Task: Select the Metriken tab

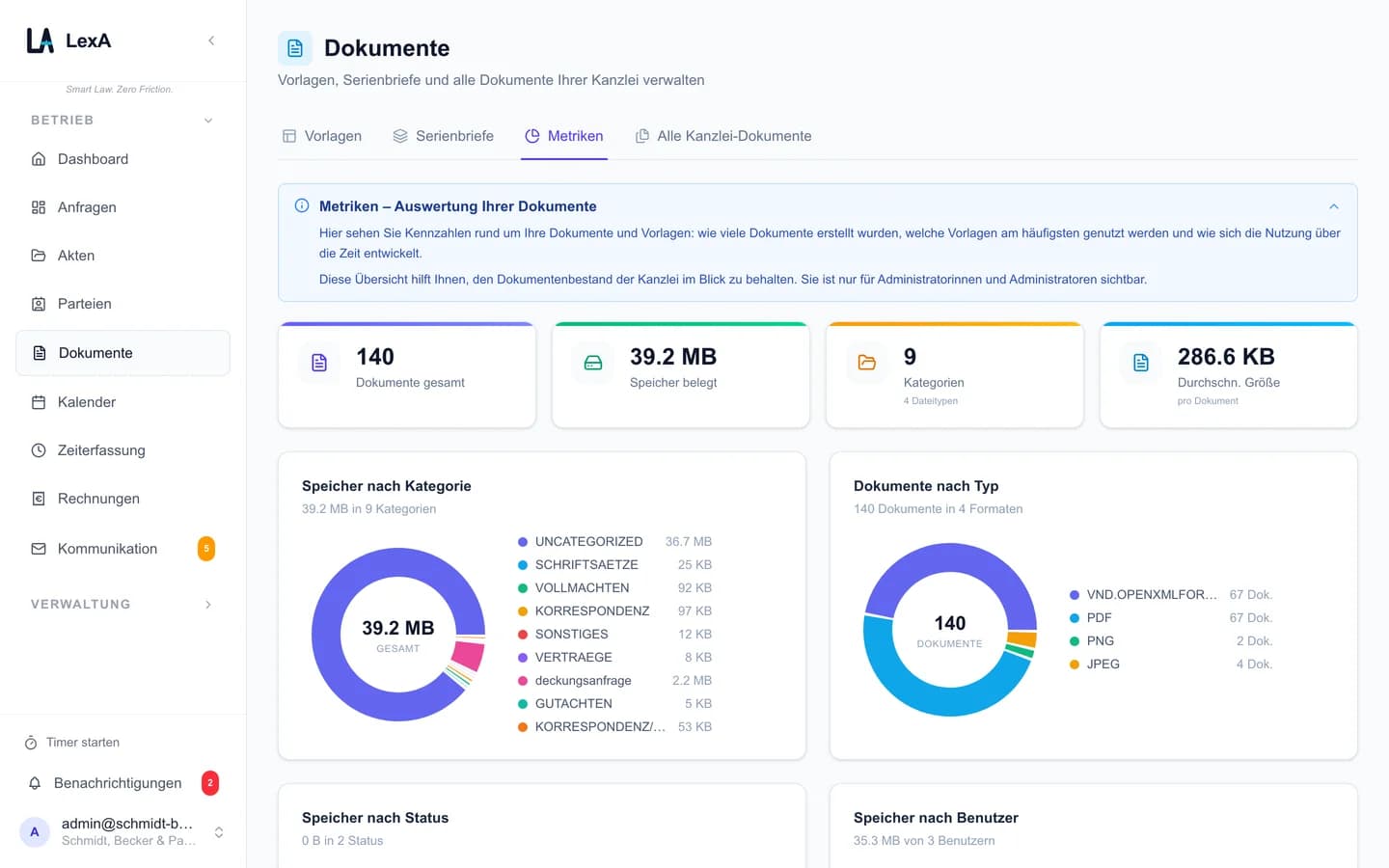Action: click(x=564, y=136)
